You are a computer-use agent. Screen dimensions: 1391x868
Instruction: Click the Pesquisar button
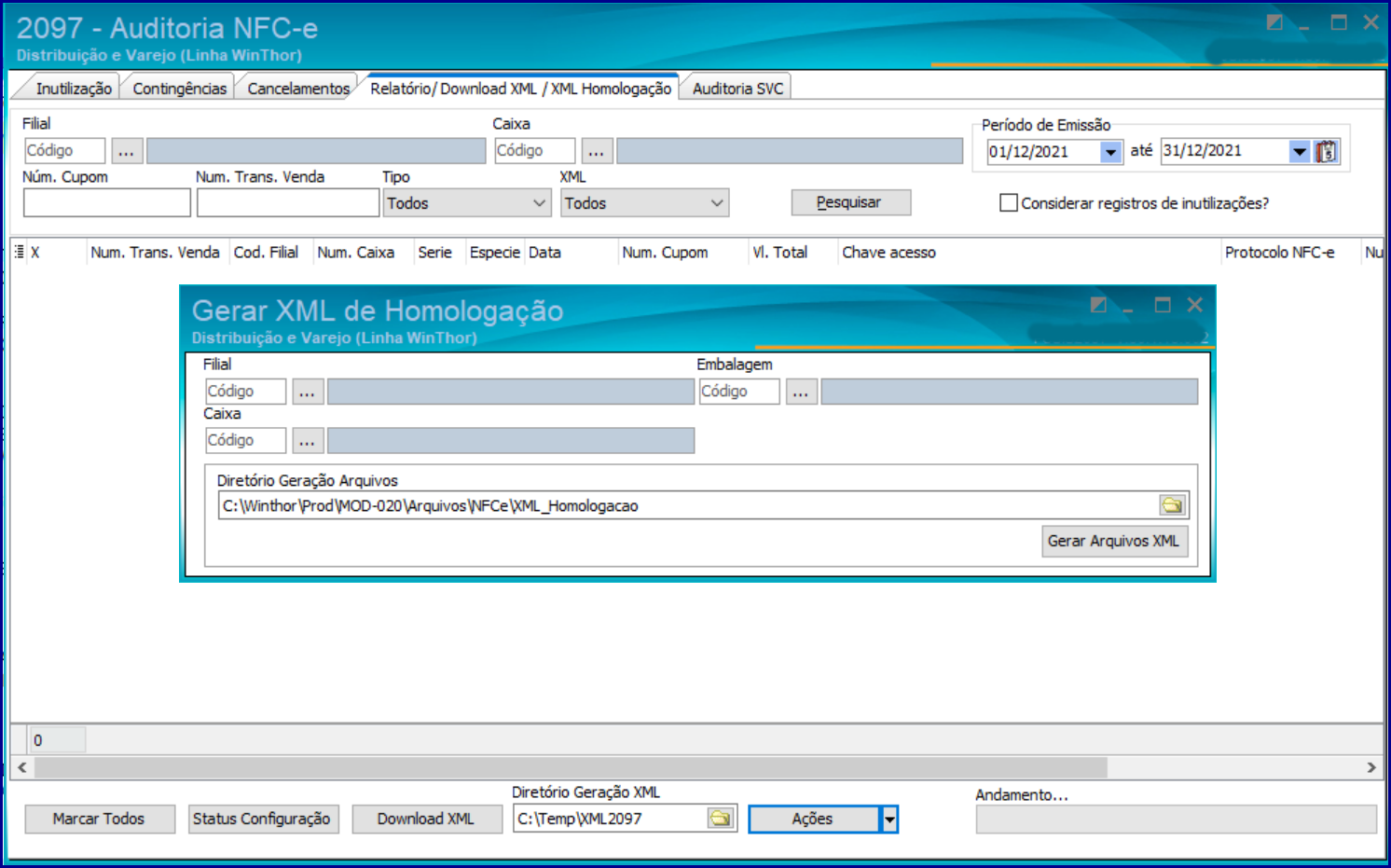coord(850,202)
